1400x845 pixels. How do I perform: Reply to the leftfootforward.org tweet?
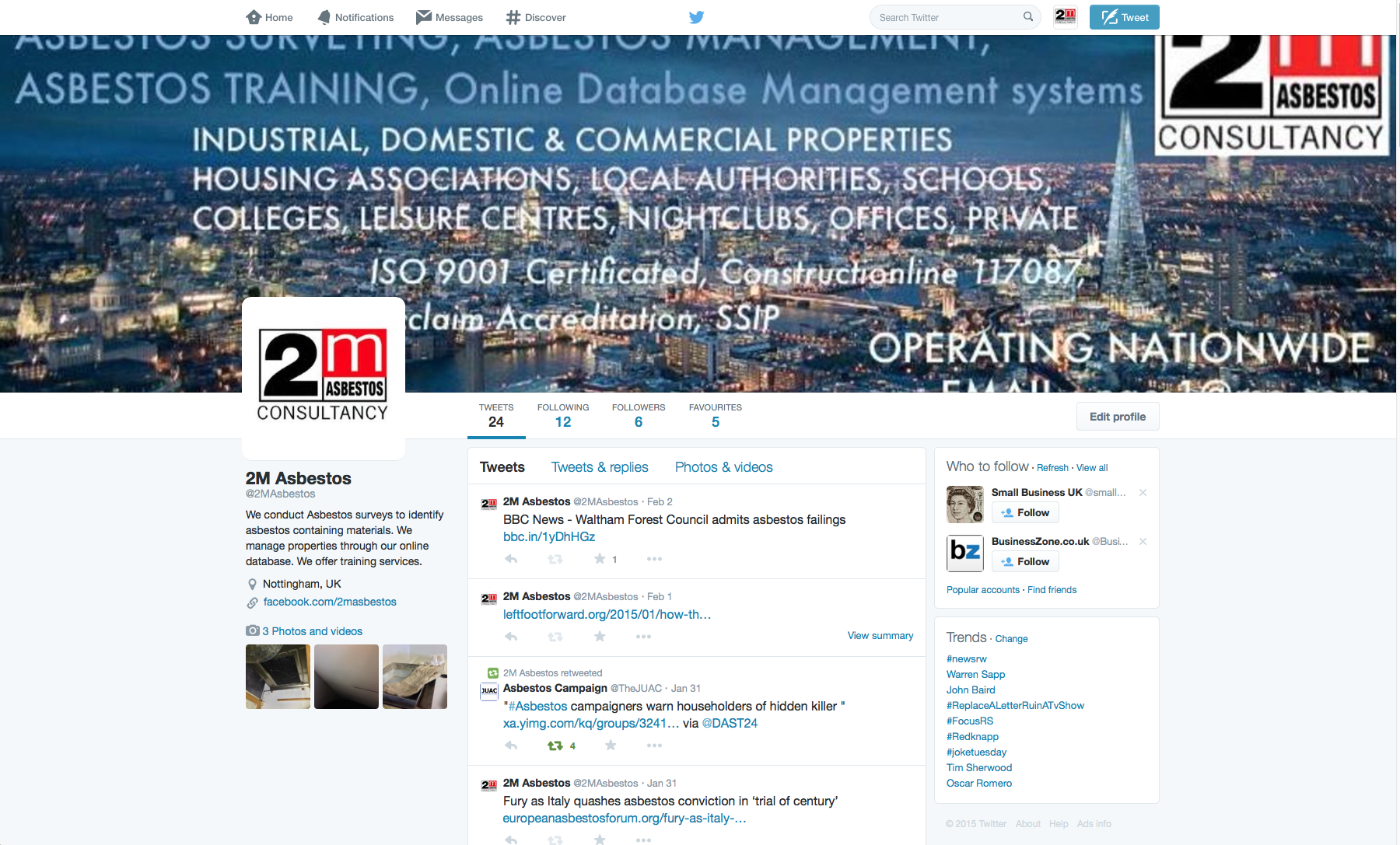(x=511, y=637)
